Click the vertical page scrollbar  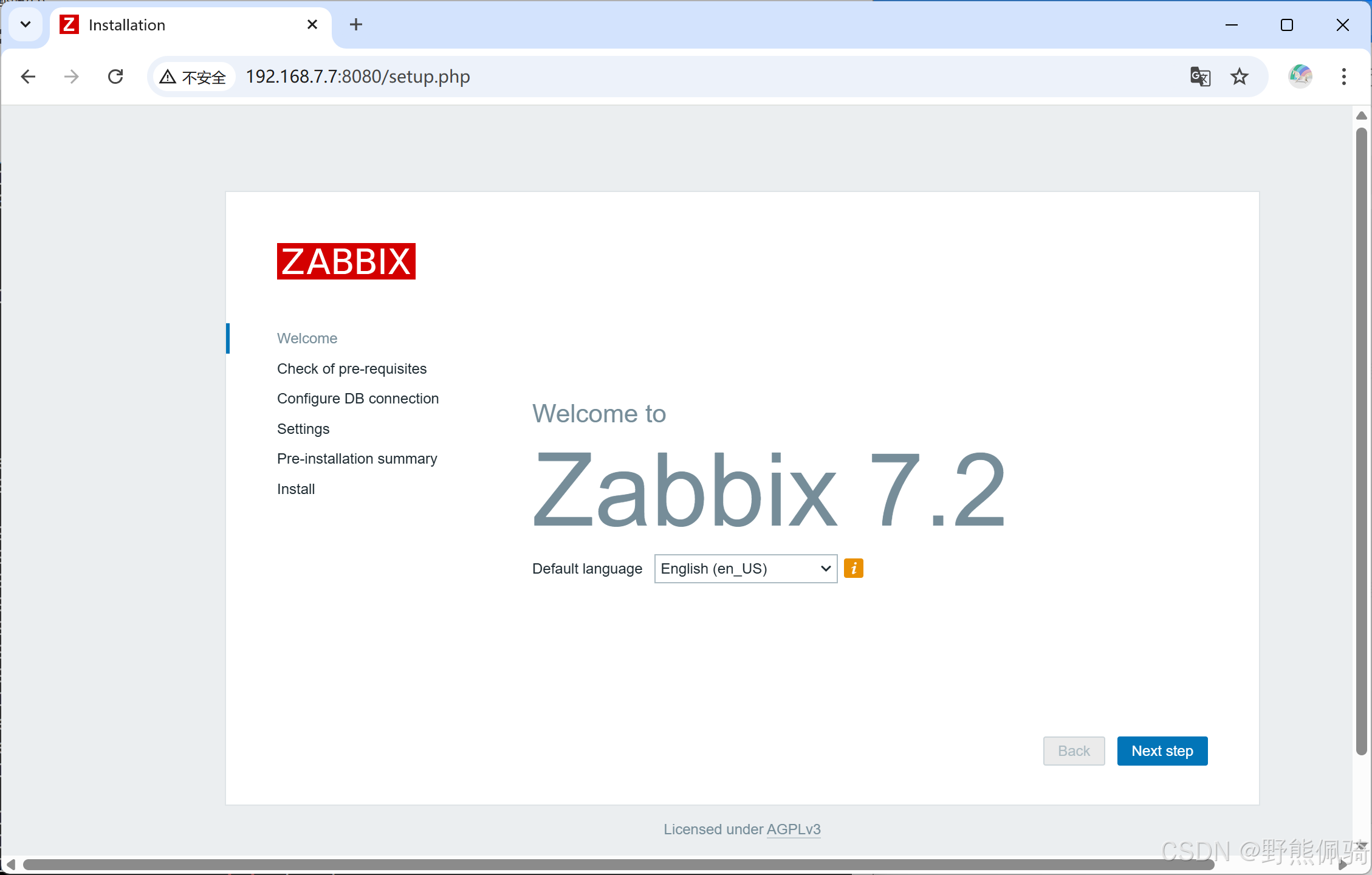1361,437
